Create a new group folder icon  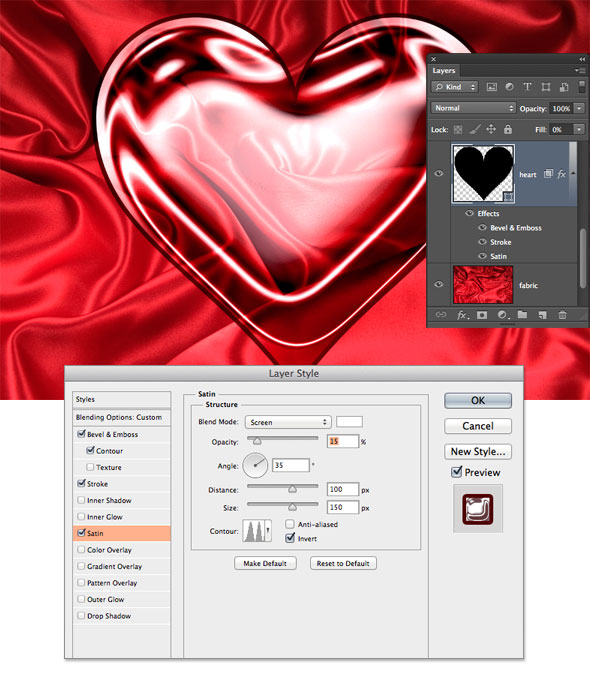(522, 315)
